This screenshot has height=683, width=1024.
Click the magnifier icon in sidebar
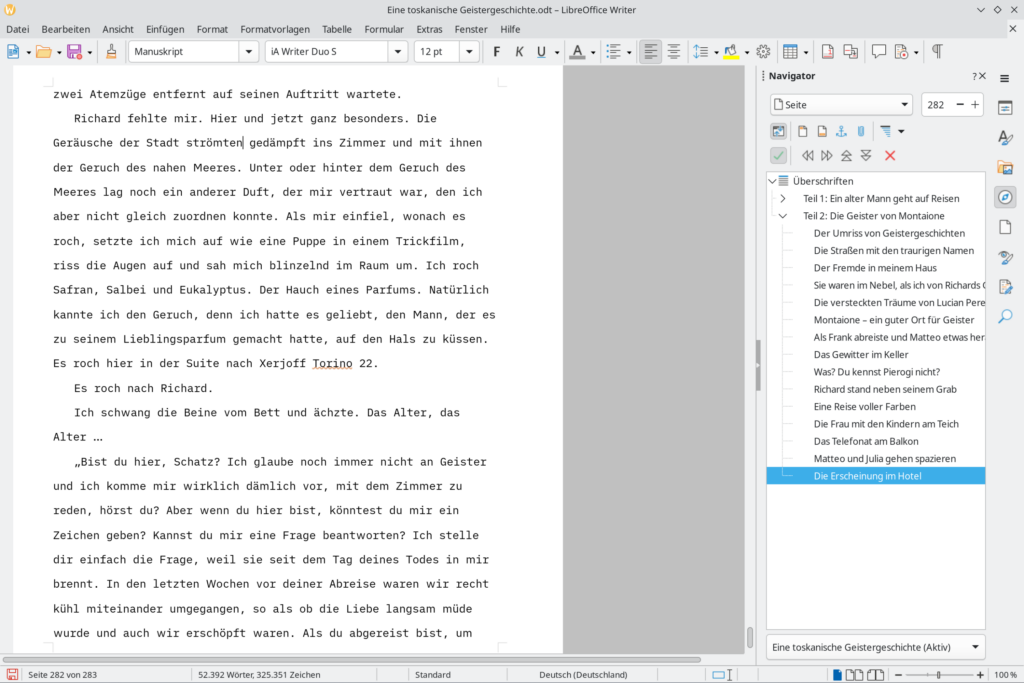(x=1005, y=317)
